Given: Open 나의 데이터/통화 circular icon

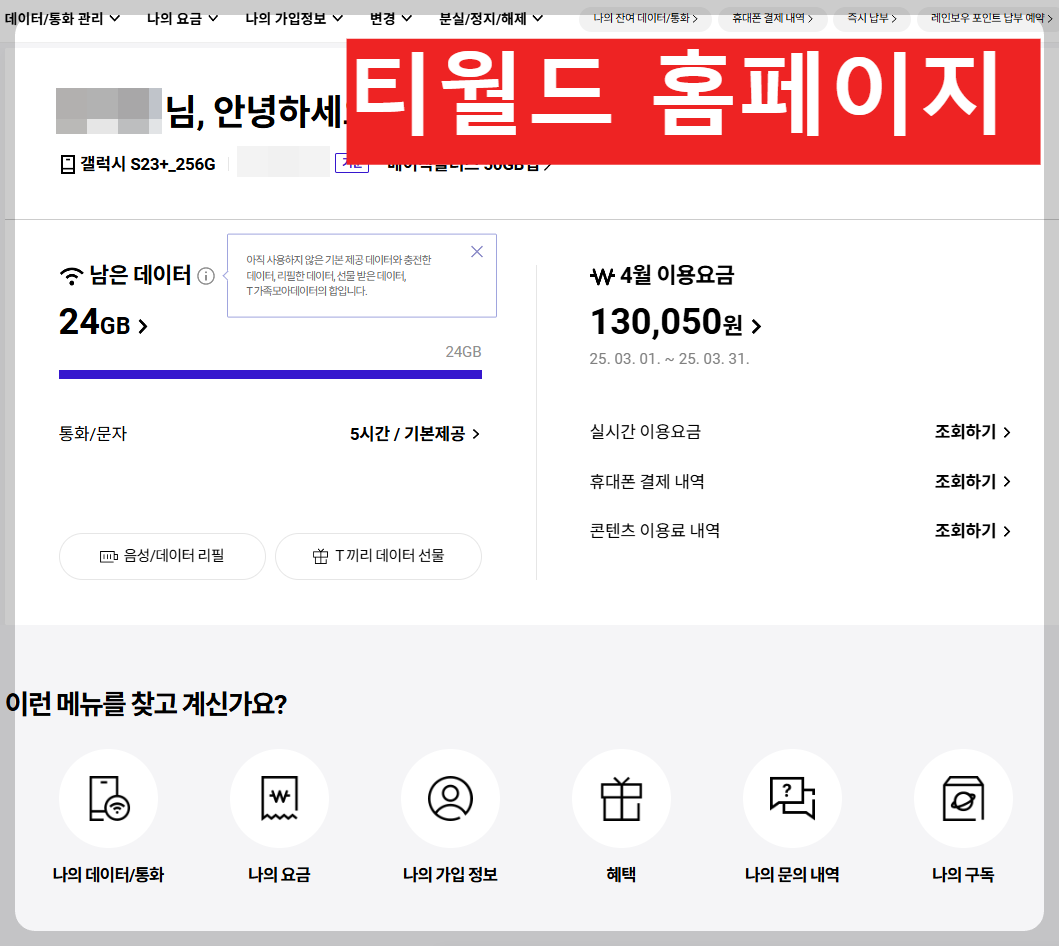Looking at the screenshot, I should (x=108, y=798).
